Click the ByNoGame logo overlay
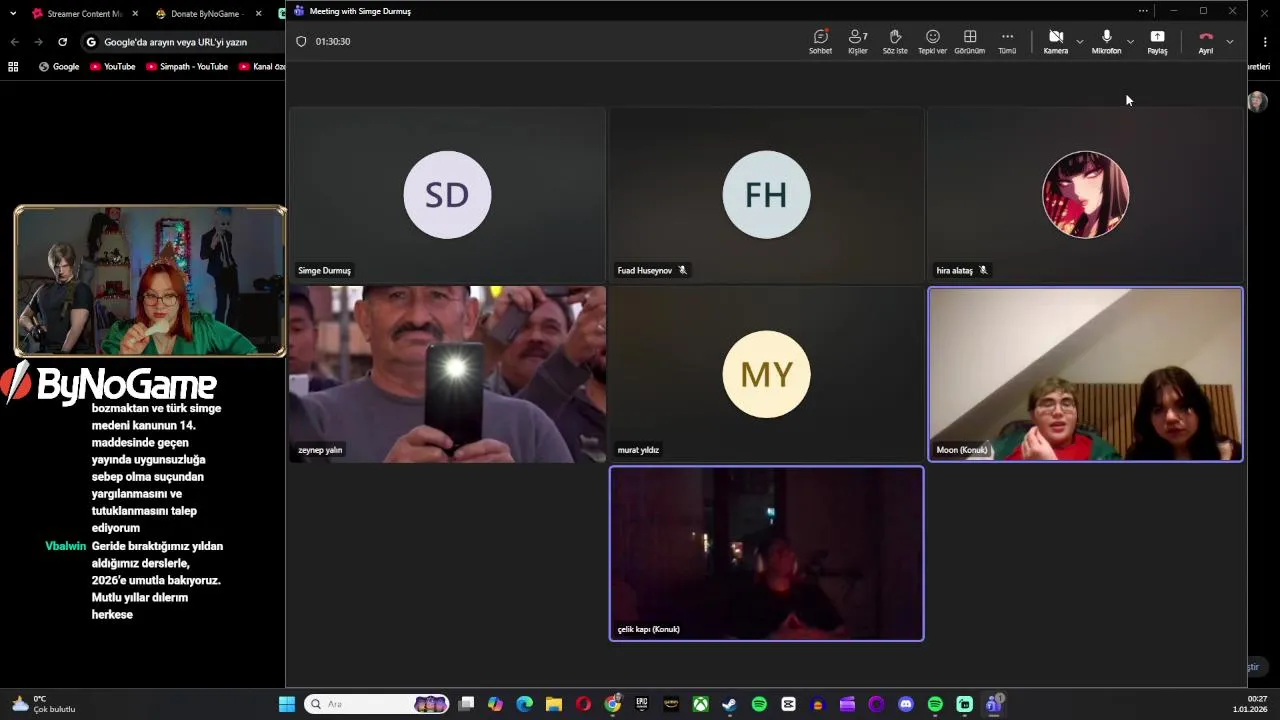 point(108,384)
